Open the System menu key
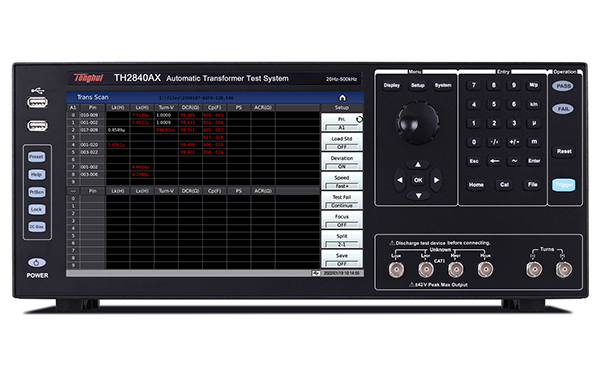This screenshot has height=367, width=600. [x=443, y=85]
